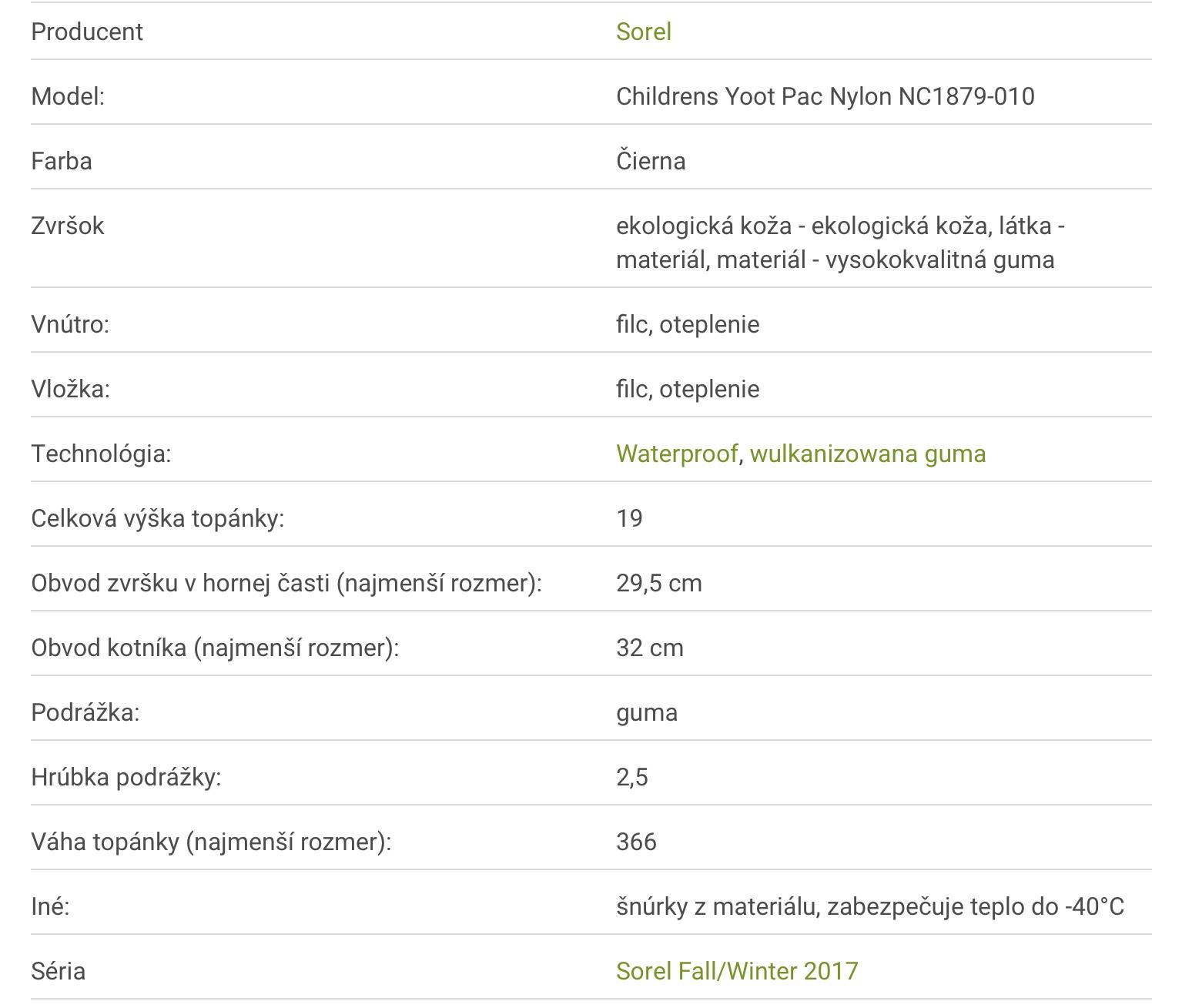1182x1008 pixels.
Task: Click the Čierna color value
Action: pyautogui.click(x=651, y=161)
